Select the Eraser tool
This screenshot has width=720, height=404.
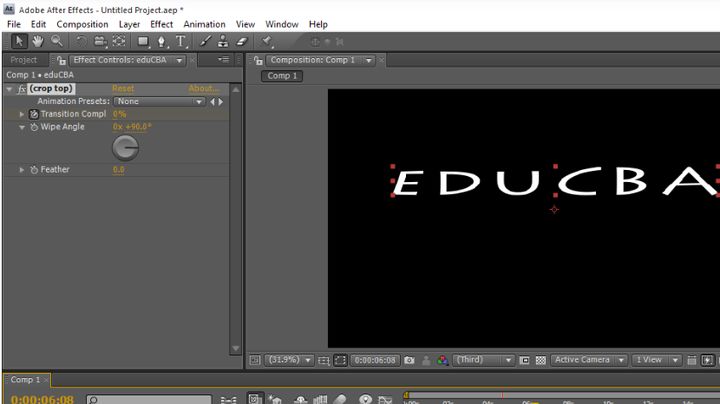[242, 42]
